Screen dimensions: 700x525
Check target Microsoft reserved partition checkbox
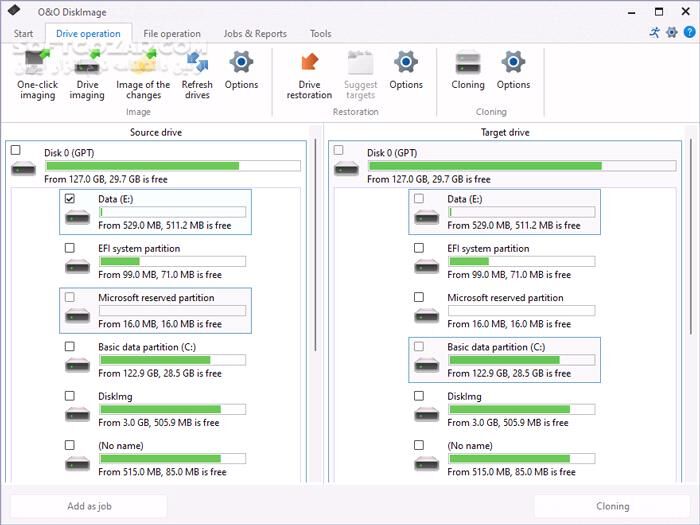(419, 297)
